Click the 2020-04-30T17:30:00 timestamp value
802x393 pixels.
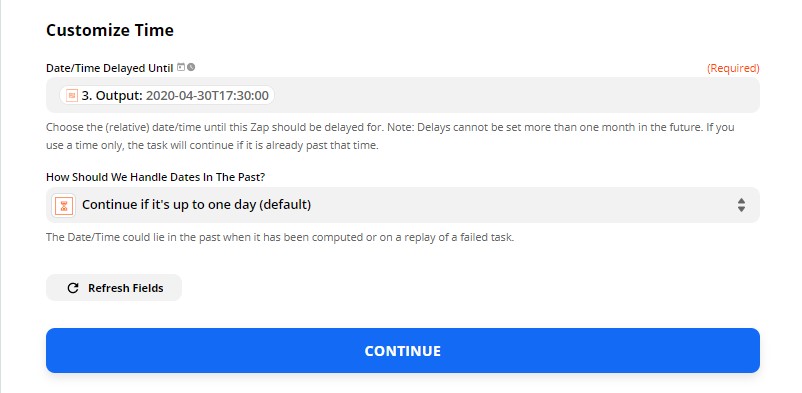click(x=207, y=95)
